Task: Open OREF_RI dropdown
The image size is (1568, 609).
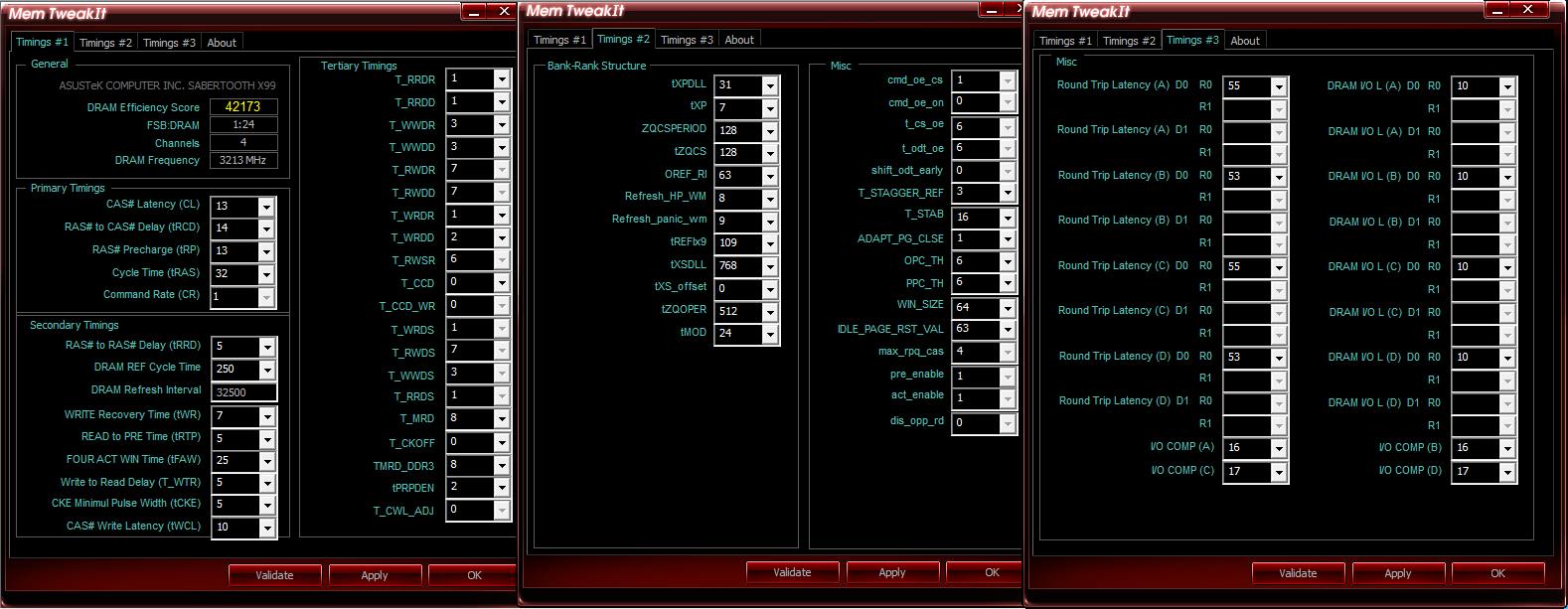Action: tap(770, 176)
